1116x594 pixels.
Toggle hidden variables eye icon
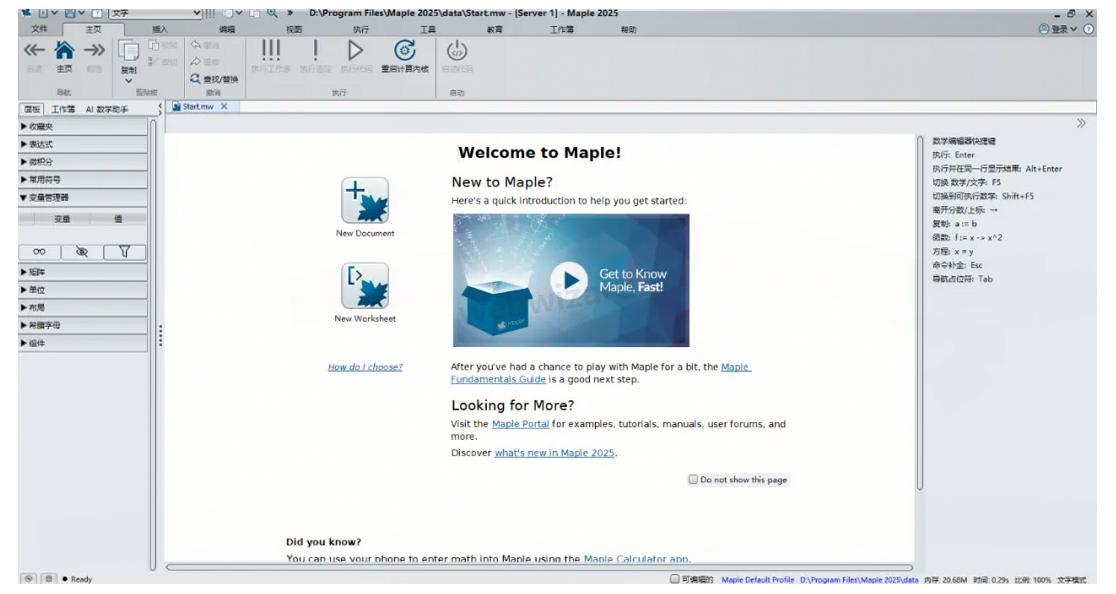(83, 251)
